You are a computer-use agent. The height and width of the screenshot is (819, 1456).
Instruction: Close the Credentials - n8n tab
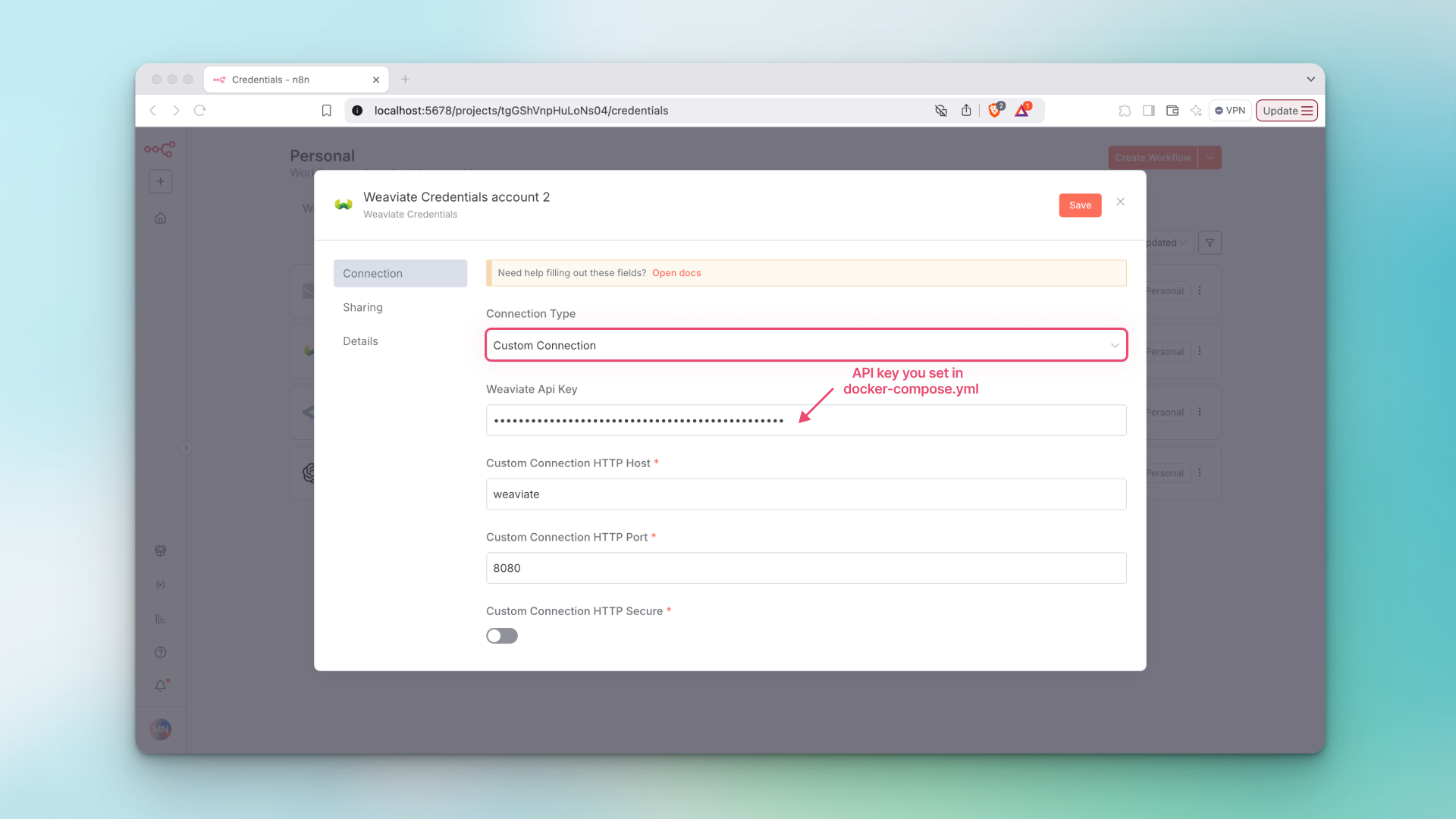376,80
